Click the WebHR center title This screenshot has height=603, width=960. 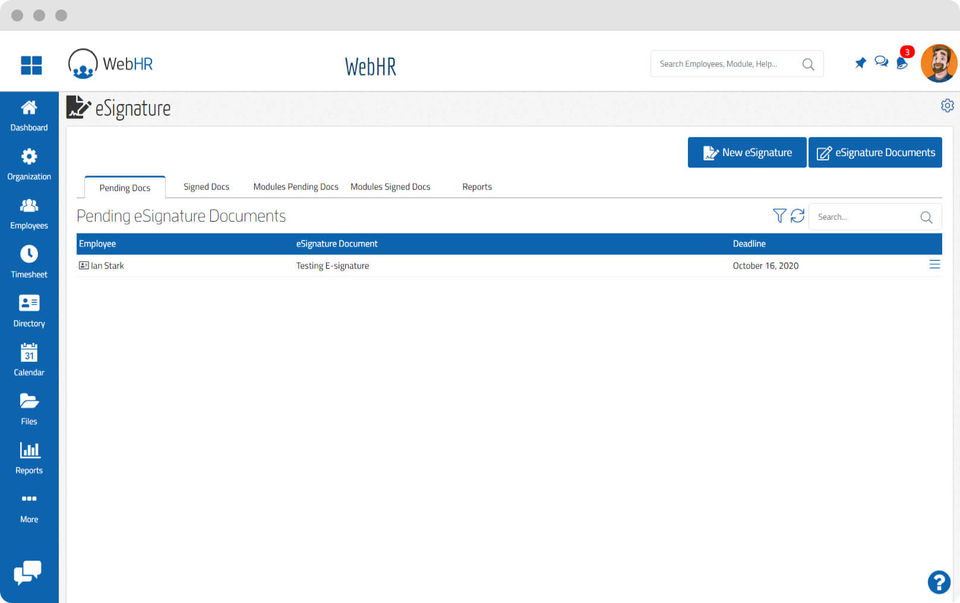[x=370, y=66]
